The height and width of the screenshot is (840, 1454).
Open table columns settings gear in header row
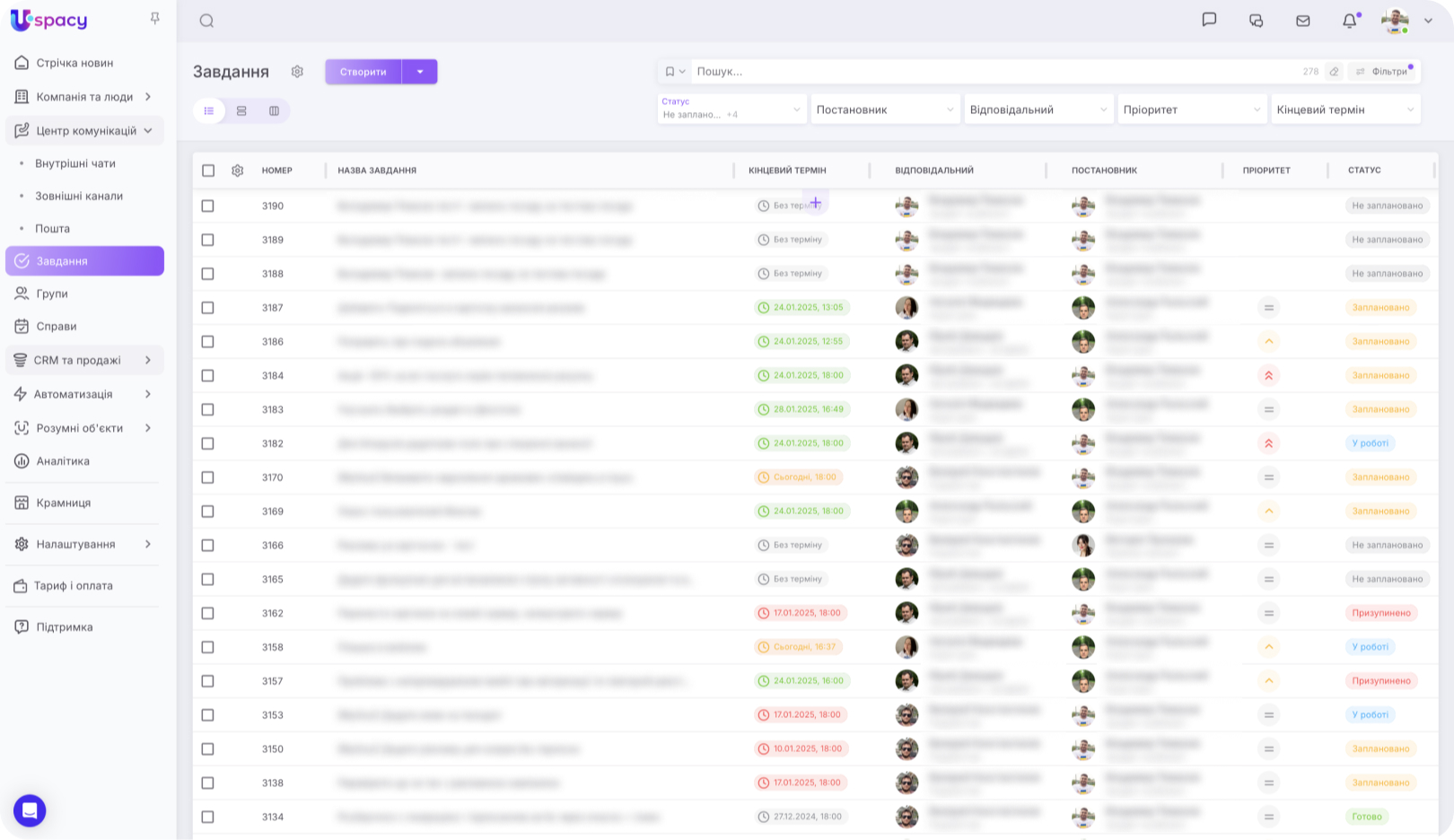[238, 171]
